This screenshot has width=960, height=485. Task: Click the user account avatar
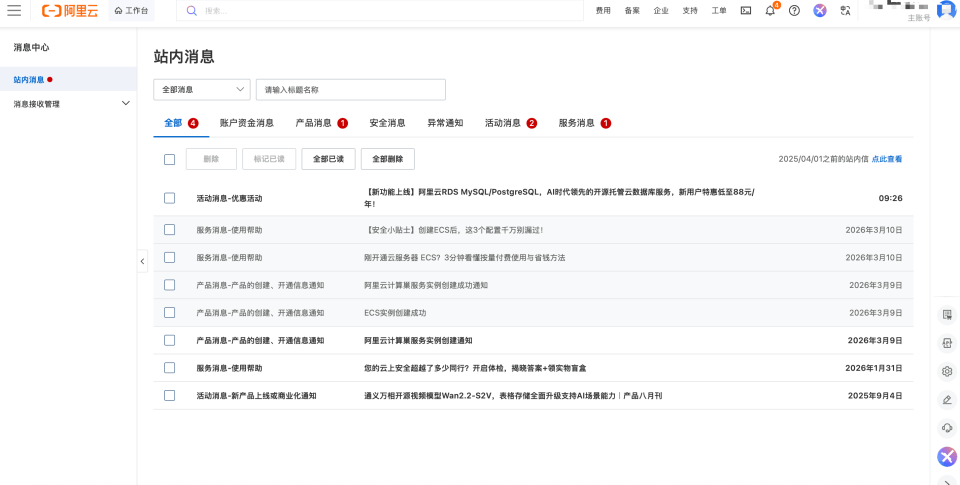(945, 10)
